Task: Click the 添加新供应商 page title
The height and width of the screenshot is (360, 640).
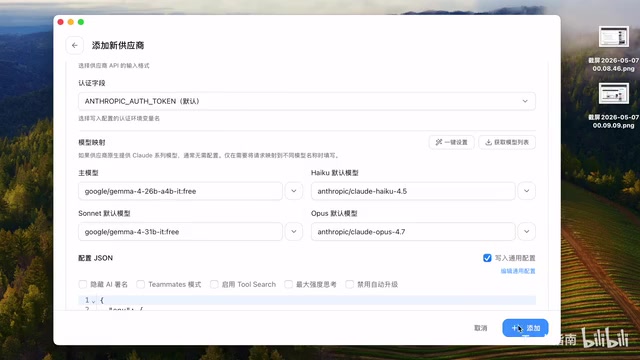Action: [x=118, y=45]
